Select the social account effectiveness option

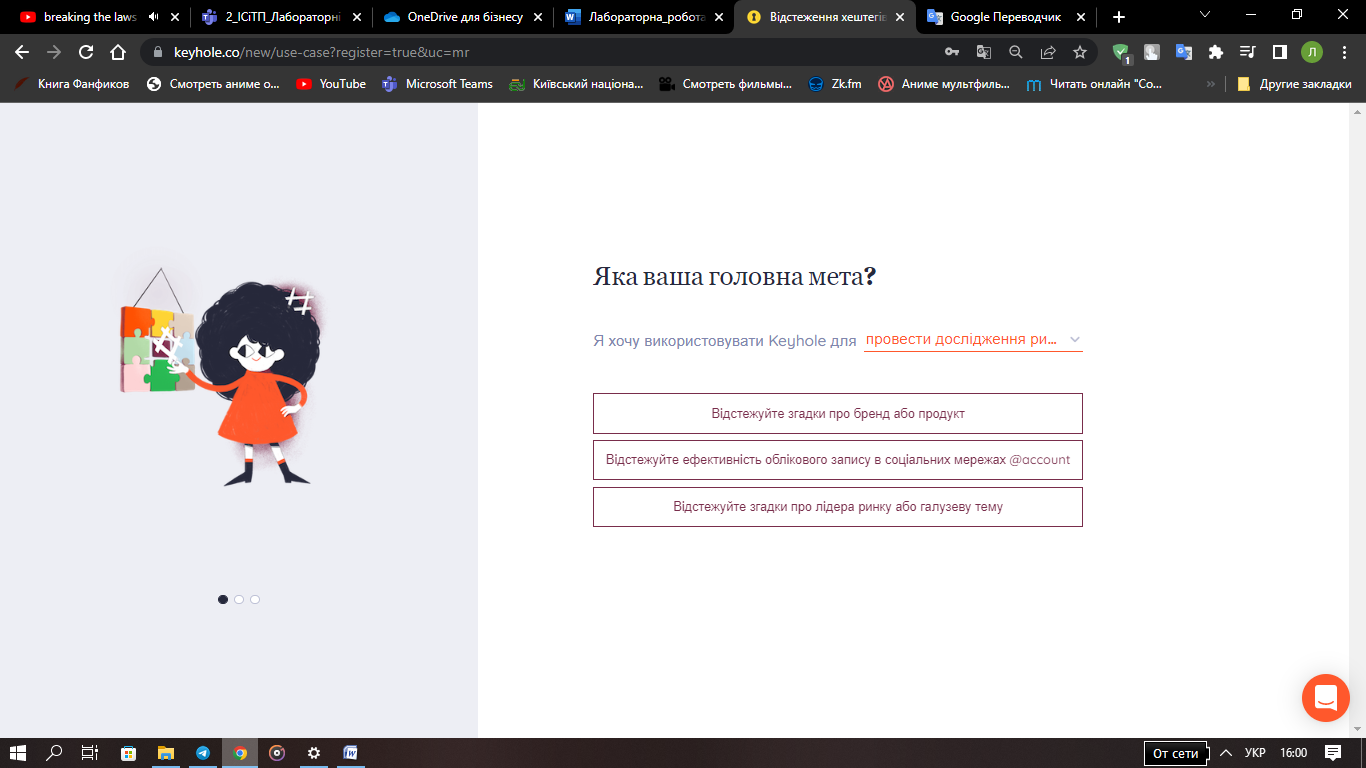(838, 460)
